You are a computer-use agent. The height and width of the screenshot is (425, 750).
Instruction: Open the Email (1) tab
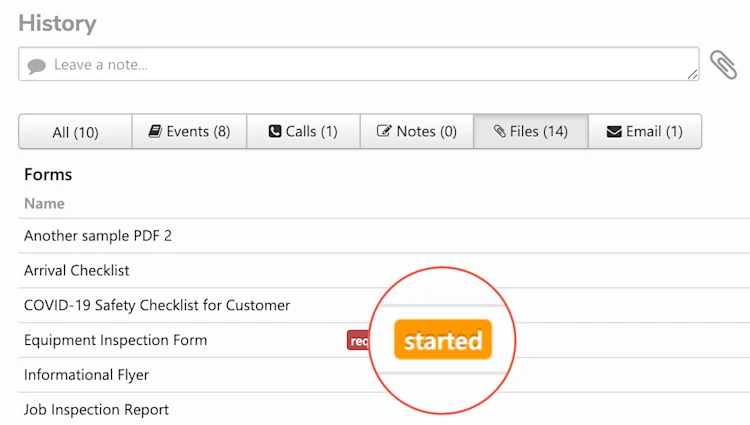click(645, 131)
